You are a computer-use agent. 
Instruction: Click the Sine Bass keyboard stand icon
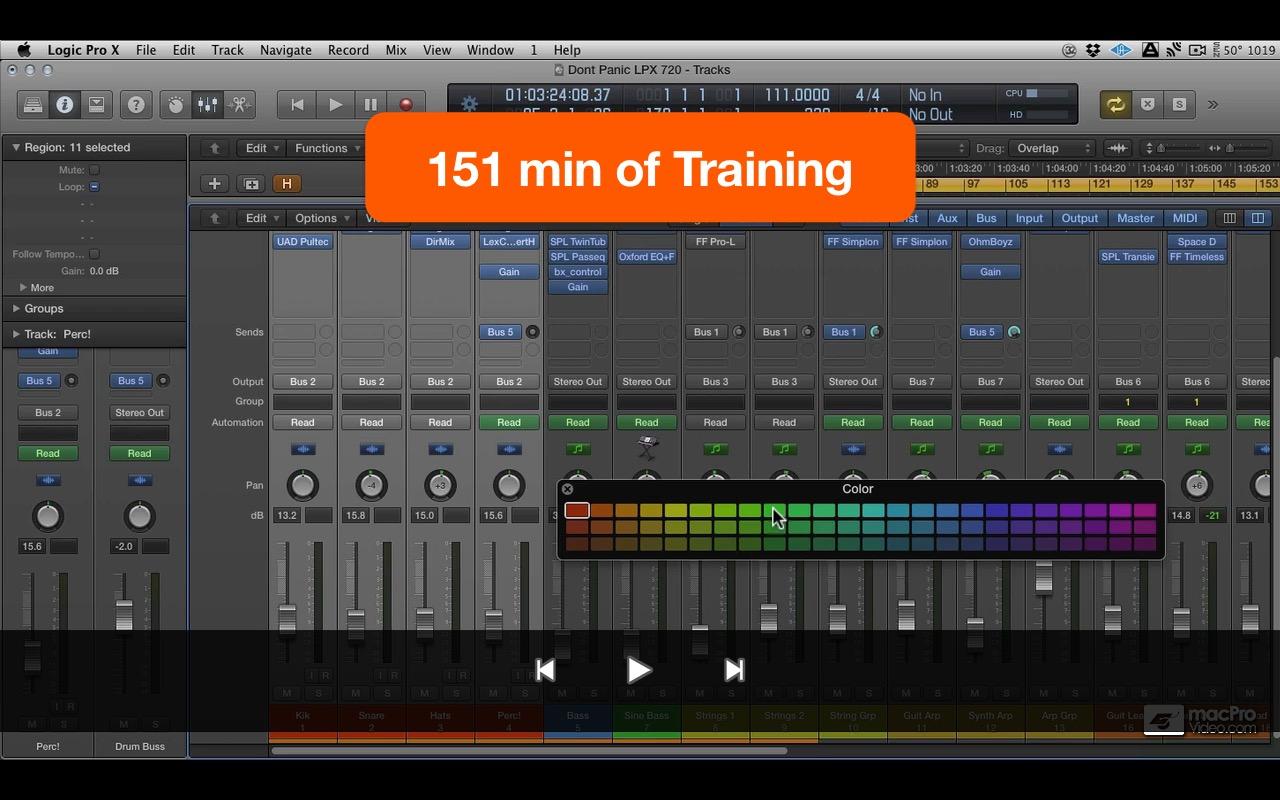(x=647, y=449)
